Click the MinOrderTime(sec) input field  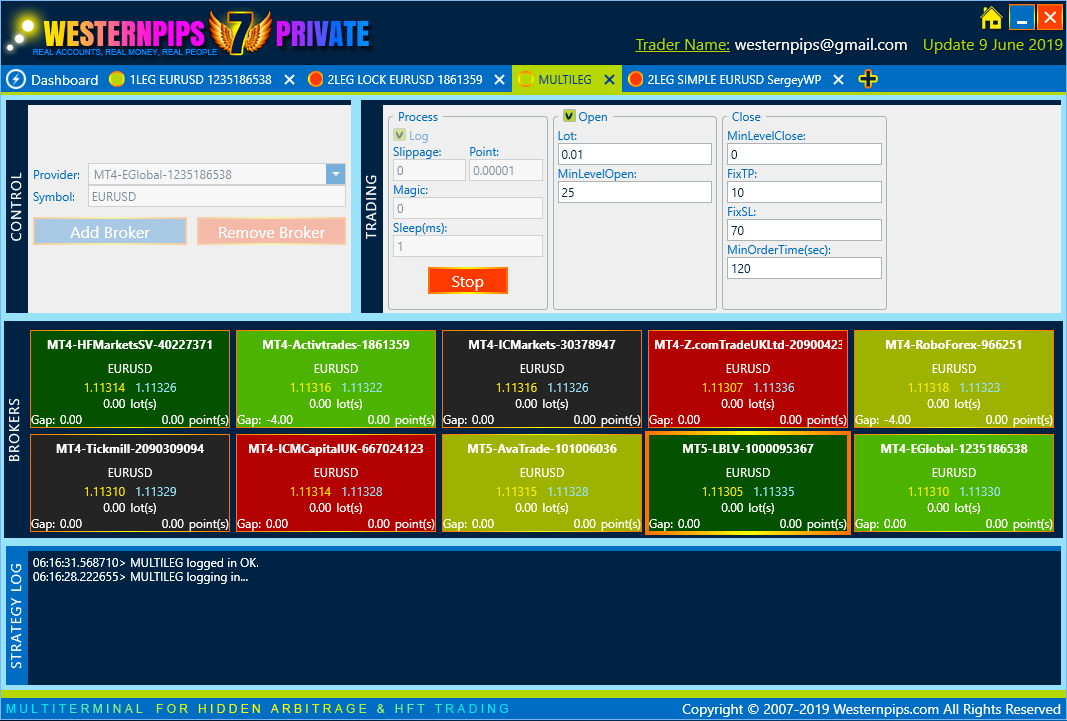tap(804, 268)
